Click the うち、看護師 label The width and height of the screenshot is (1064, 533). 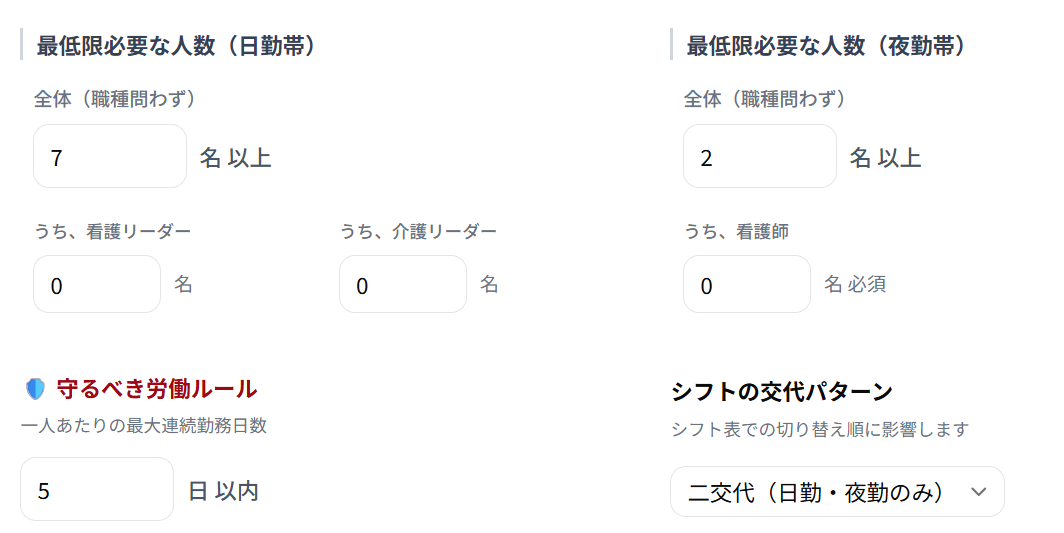pos(736,231)
